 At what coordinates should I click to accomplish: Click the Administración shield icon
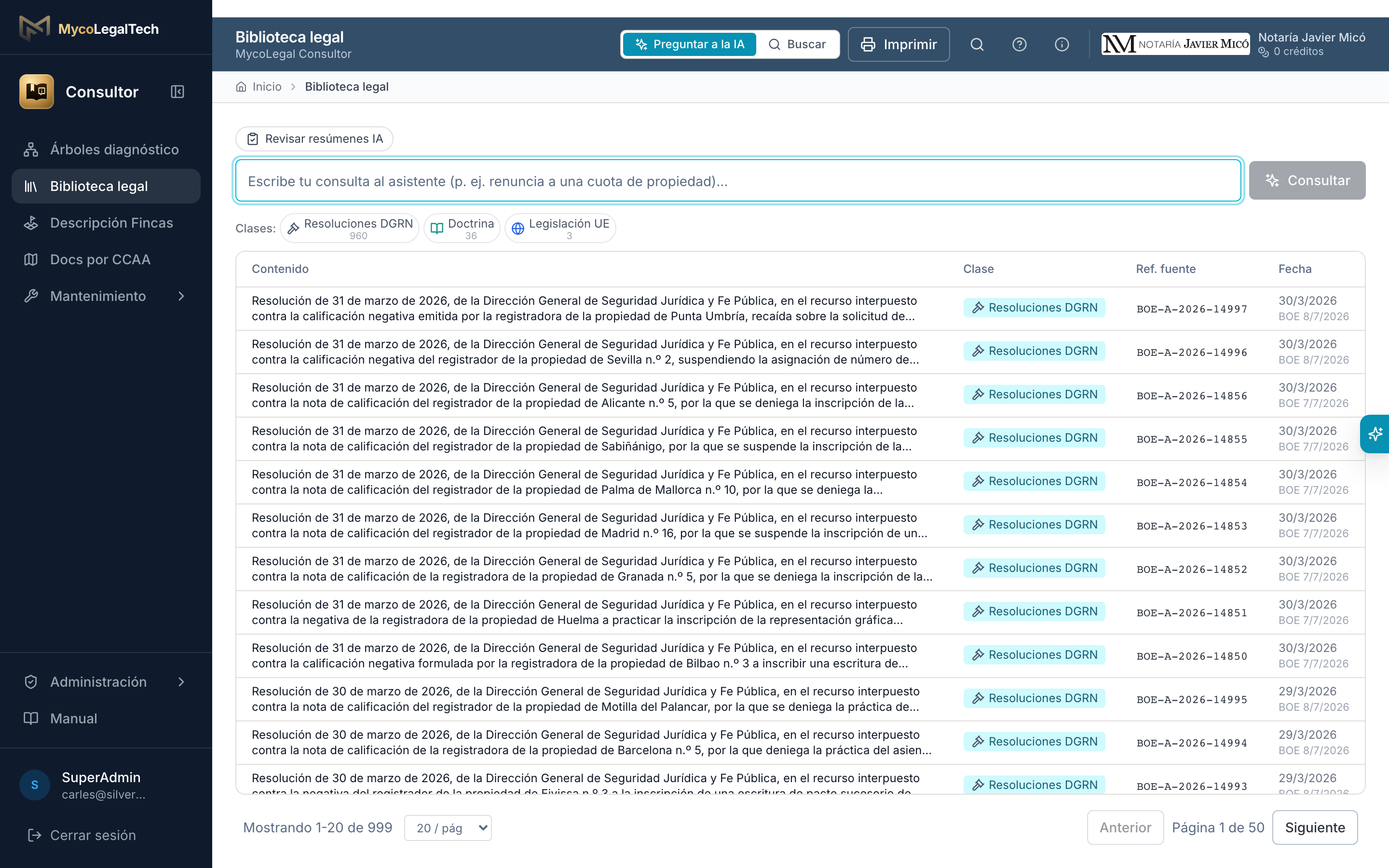coord(31,682)
